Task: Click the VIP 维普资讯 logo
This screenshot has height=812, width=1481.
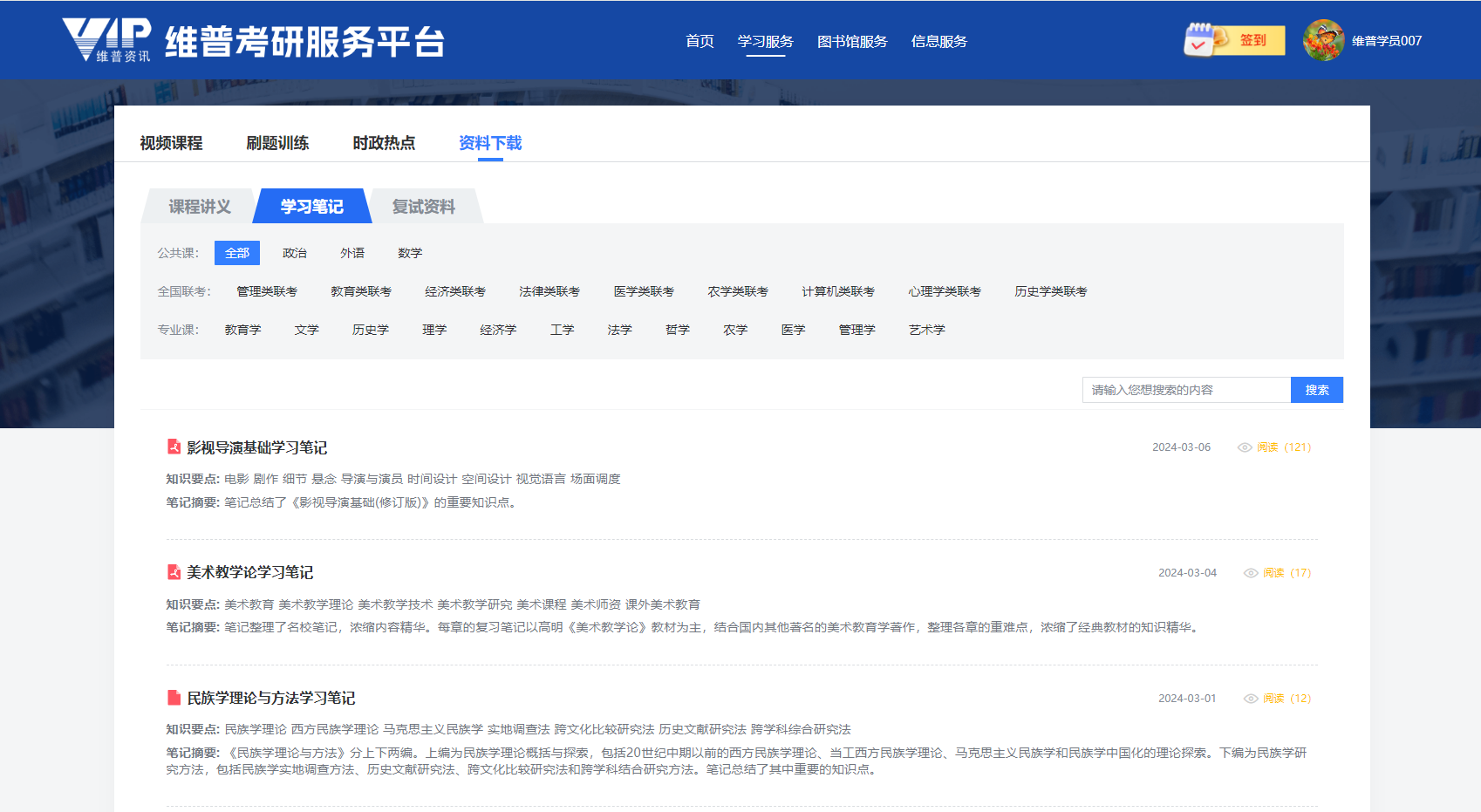Action: click(106, 40)
